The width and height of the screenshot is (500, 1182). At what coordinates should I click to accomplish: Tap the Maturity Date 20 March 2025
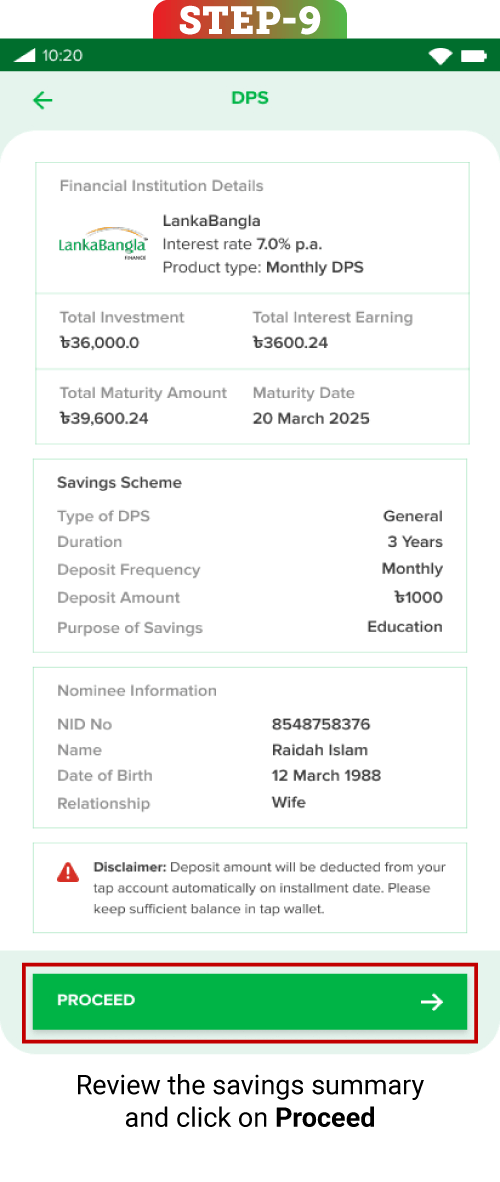point(311,418)
